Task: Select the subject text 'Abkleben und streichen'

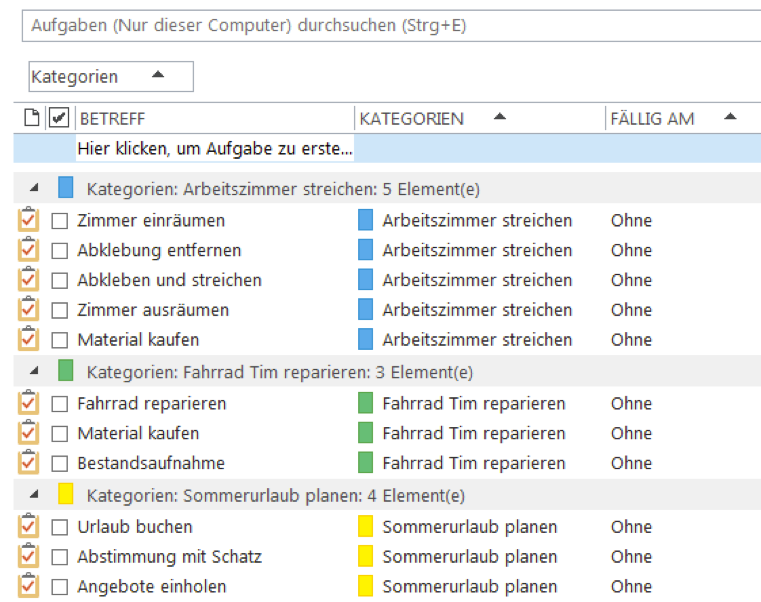Action: click(169, 280)
